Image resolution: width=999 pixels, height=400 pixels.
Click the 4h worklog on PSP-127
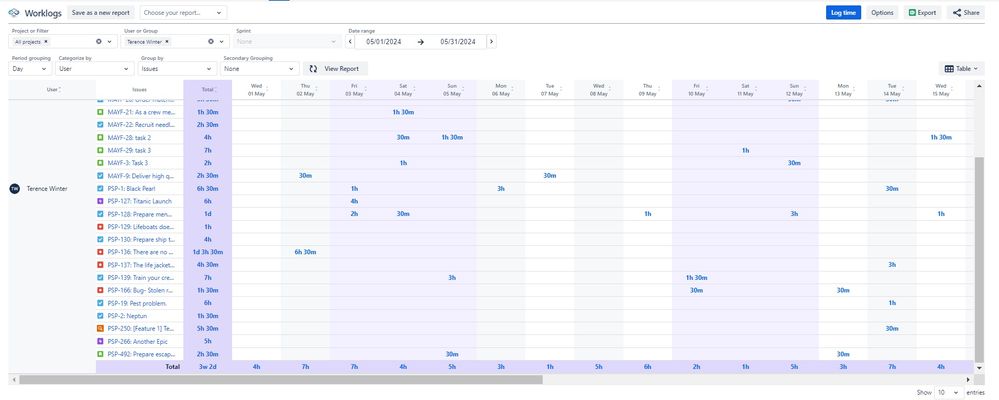[x=354, y=201]
